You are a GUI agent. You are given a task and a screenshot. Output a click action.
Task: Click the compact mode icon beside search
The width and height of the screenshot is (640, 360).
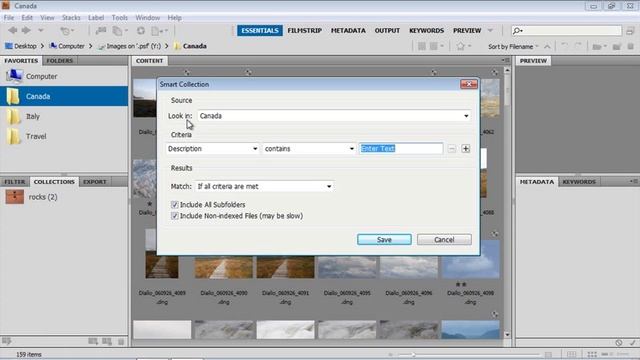[630, 31]
